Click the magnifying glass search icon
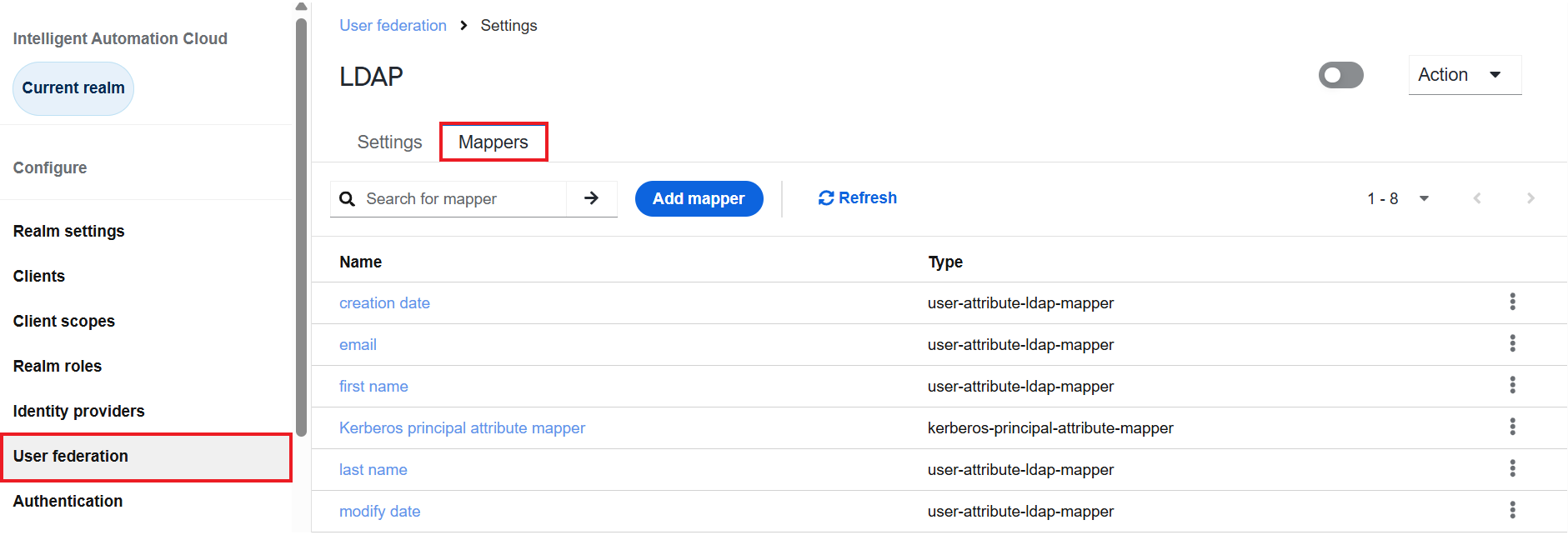The height and width of the screenshot is (535, 1568). 348,199
